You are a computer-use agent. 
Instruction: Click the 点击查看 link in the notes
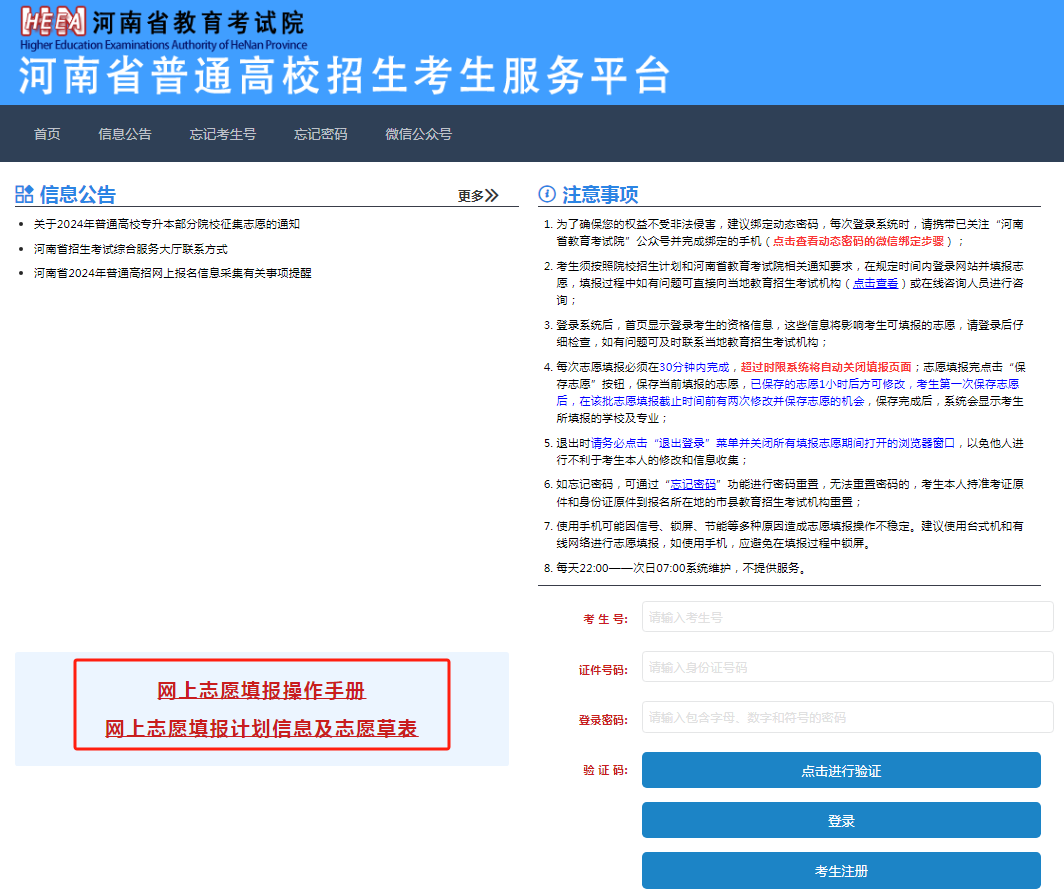875,284
